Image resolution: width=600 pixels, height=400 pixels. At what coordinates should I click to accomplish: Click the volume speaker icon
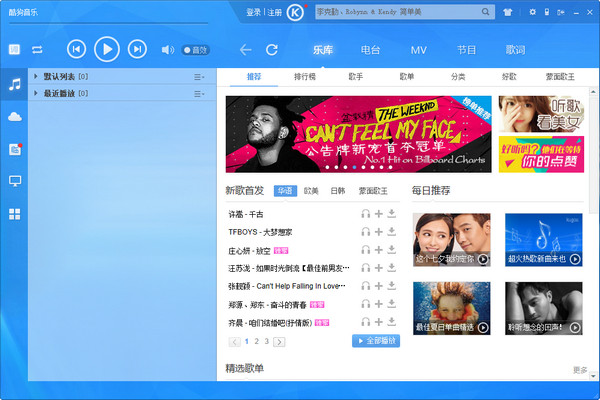coord(168,50)
